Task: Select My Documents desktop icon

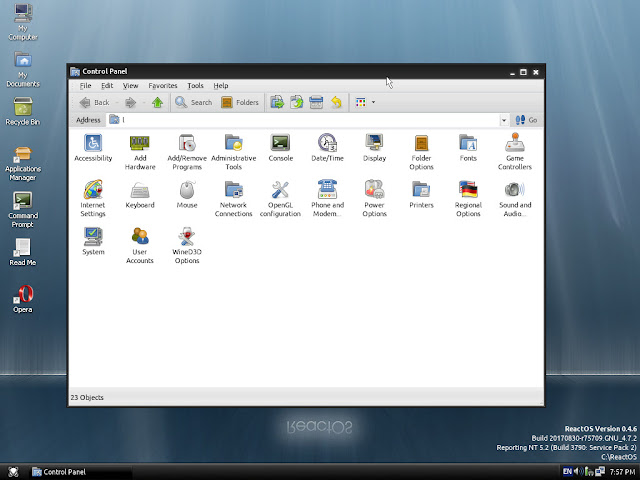Action: pyautogui.click(x=23, y=69)
